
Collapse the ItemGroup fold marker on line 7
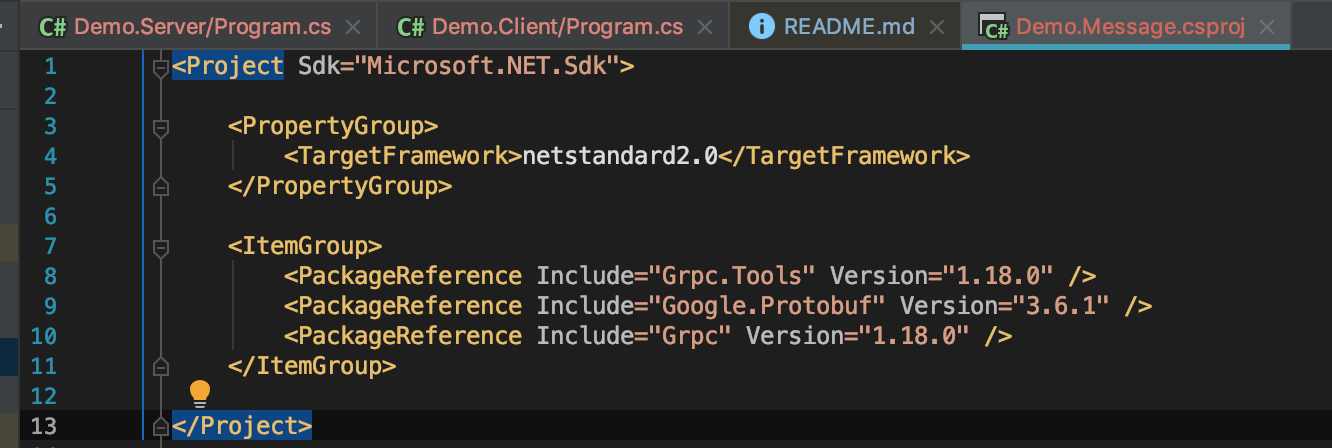[159, 247]
